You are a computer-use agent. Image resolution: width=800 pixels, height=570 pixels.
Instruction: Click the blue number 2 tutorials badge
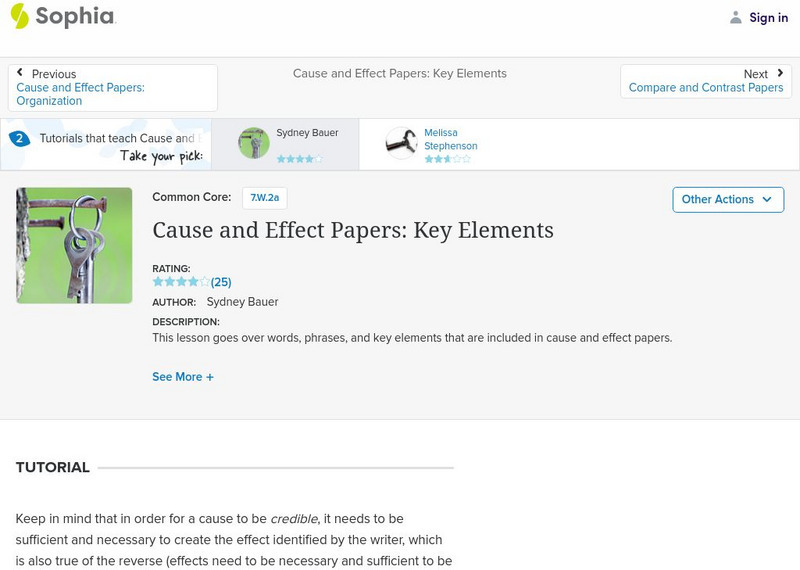click(19, 139)
